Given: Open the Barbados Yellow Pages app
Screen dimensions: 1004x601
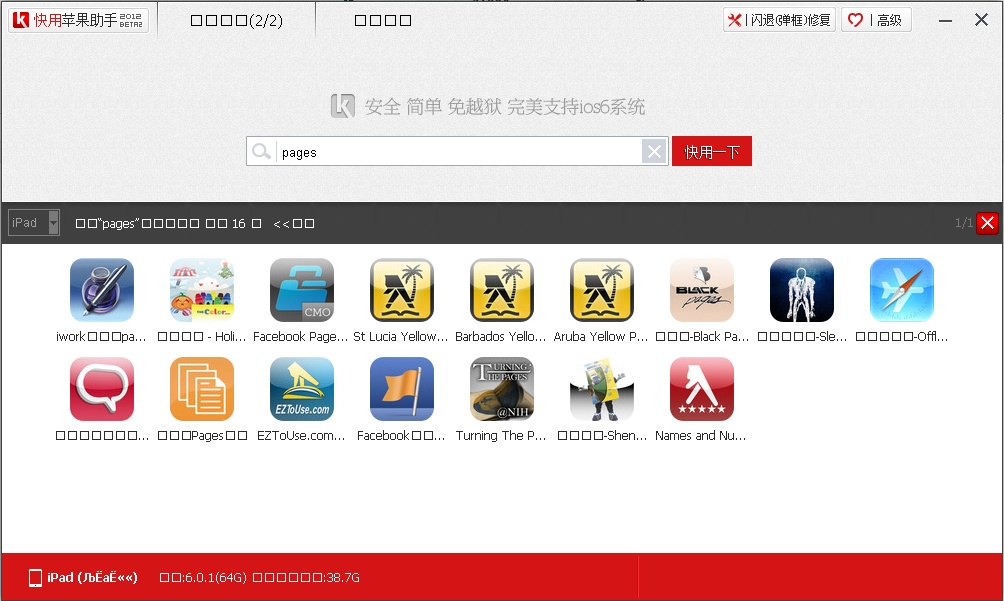Looking at the screenshot, I should point(501,290).
